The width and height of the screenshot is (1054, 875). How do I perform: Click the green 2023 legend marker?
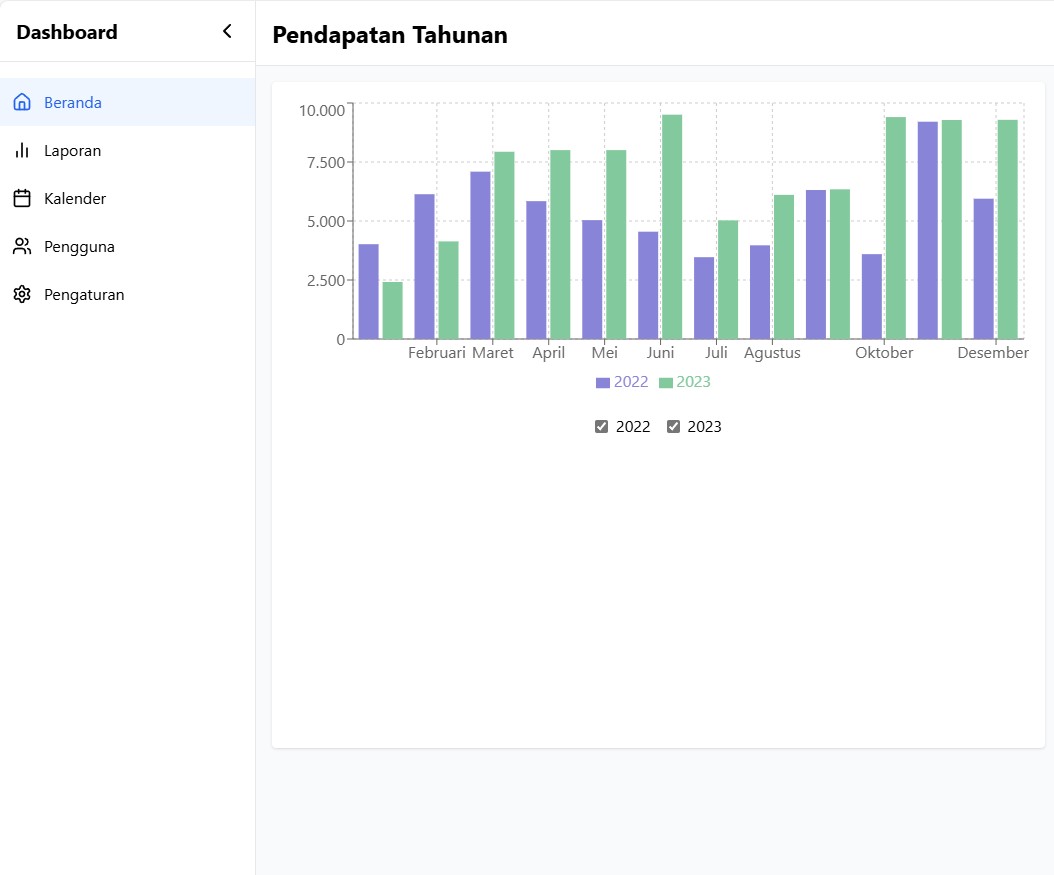664,382
